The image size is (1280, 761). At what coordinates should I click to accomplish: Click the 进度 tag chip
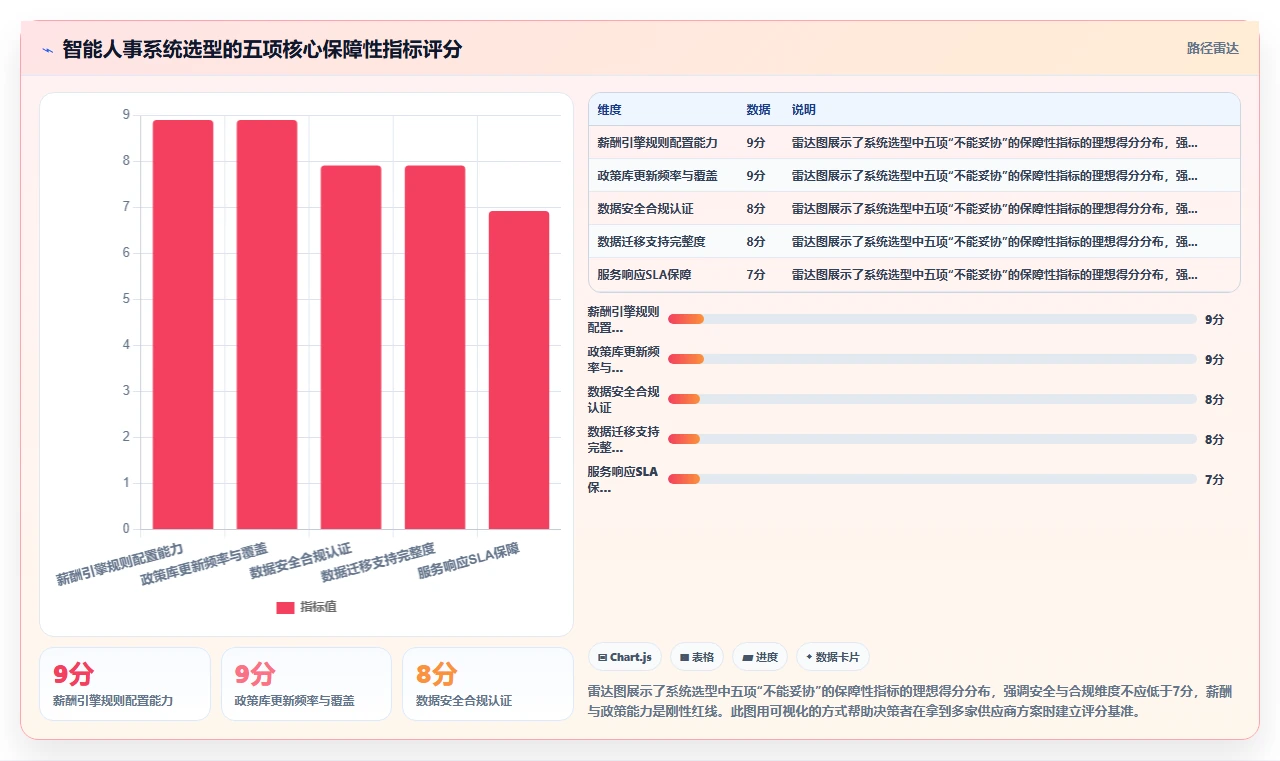760,657
